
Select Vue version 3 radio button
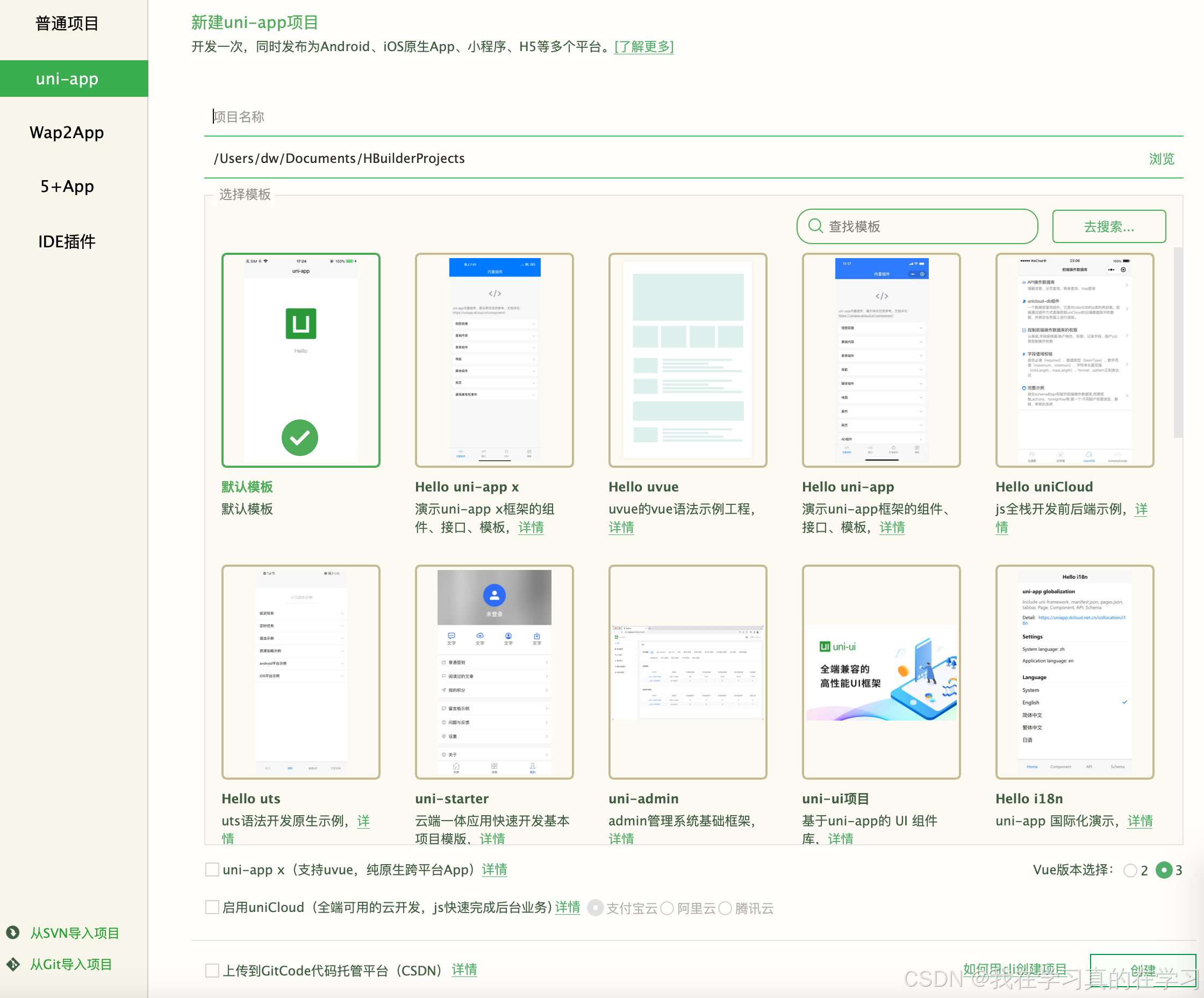[x=1164, y=870]
